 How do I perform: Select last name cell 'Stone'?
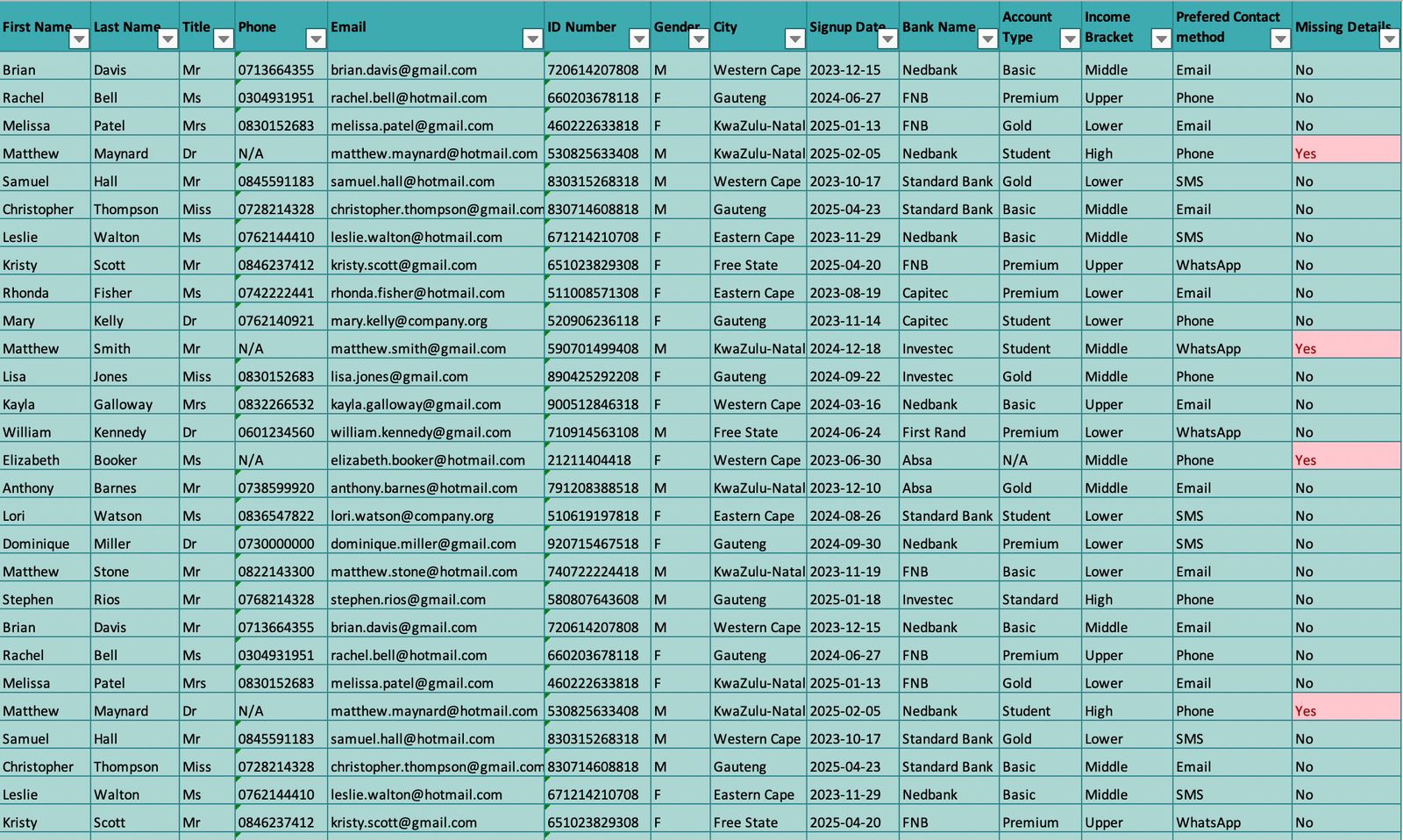pyautogui.click(x=135, y=572)
